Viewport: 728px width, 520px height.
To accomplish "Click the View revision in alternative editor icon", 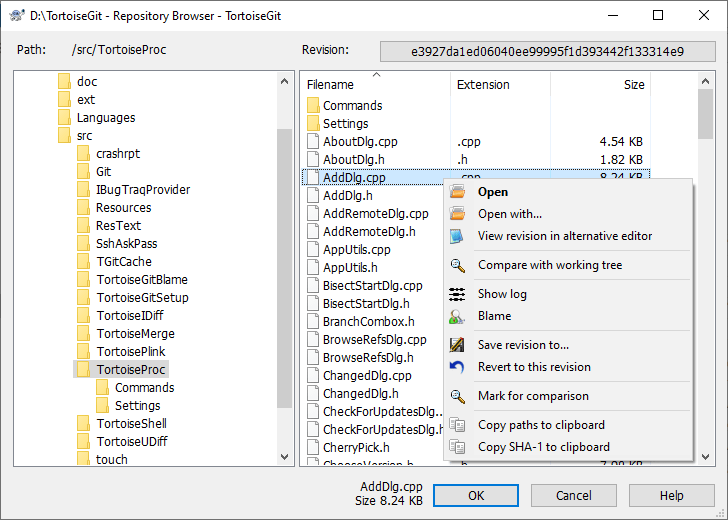I will [457, 236].
